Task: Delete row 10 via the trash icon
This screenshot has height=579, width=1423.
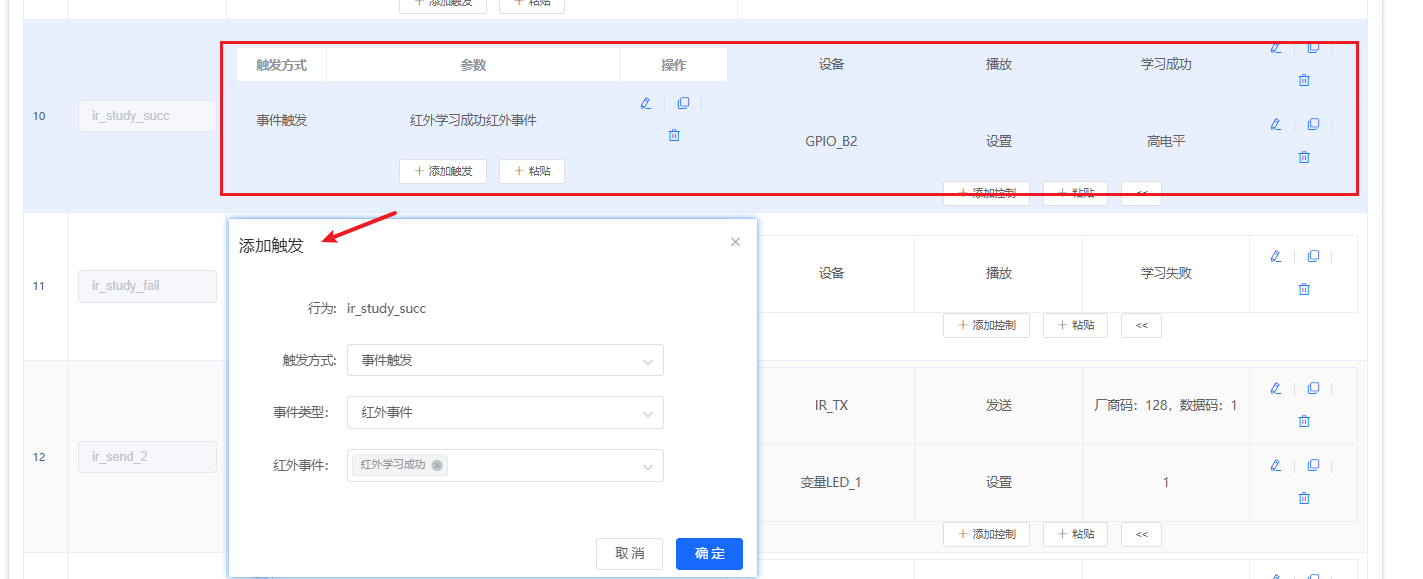Action: [x=1304, y=80]
